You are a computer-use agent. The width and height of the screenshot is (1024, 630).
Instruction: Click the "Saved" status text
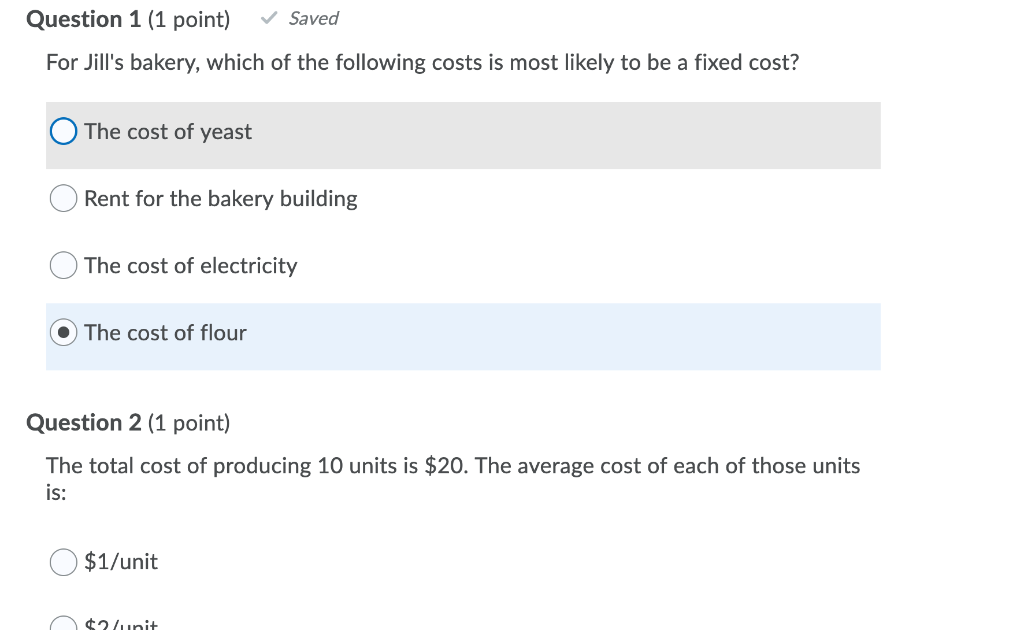314,18
